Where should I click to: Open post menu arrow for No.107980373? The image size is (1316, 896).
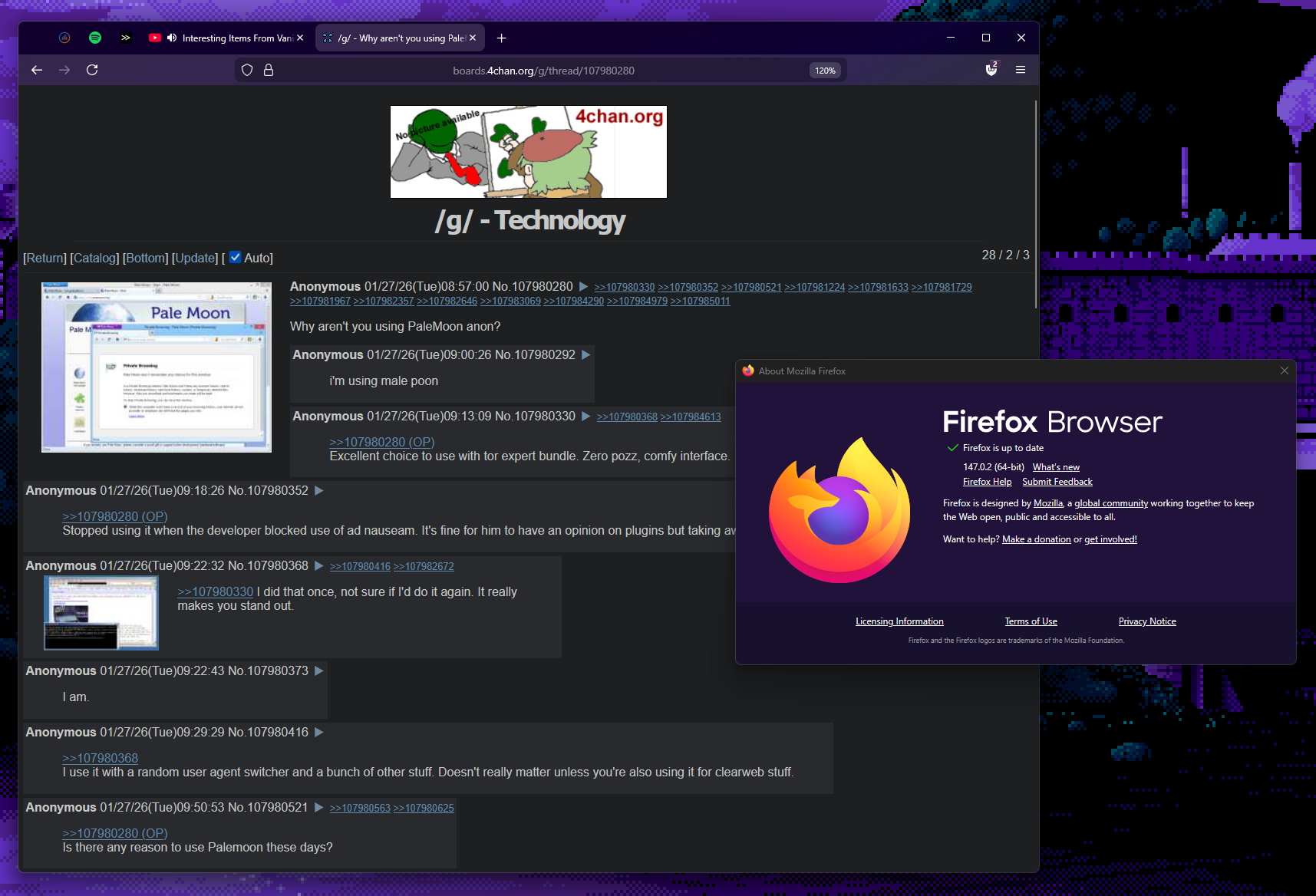pyautogui.click(x=318, y=671)
